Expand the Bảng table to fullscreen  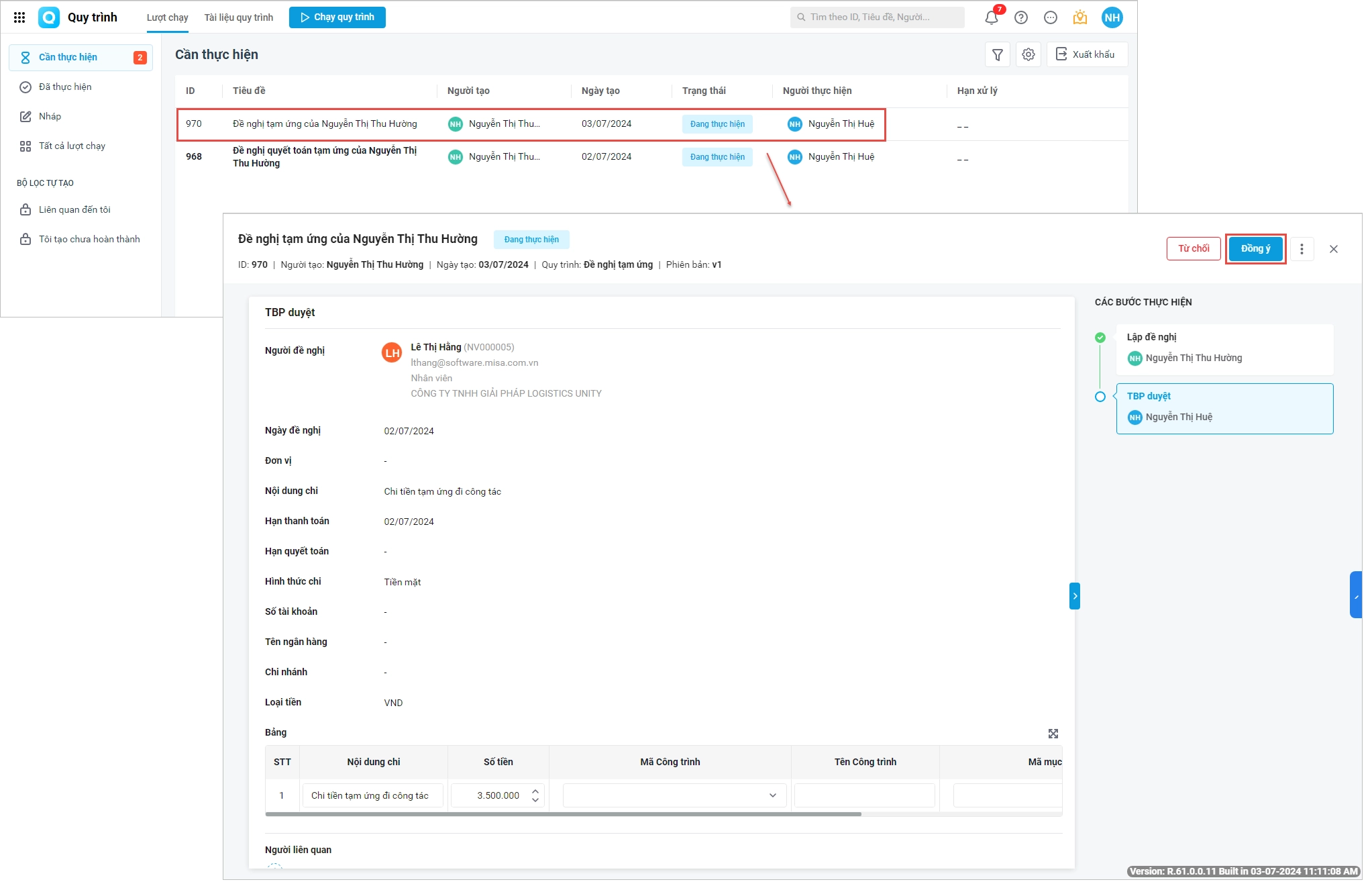point(1053,734)
